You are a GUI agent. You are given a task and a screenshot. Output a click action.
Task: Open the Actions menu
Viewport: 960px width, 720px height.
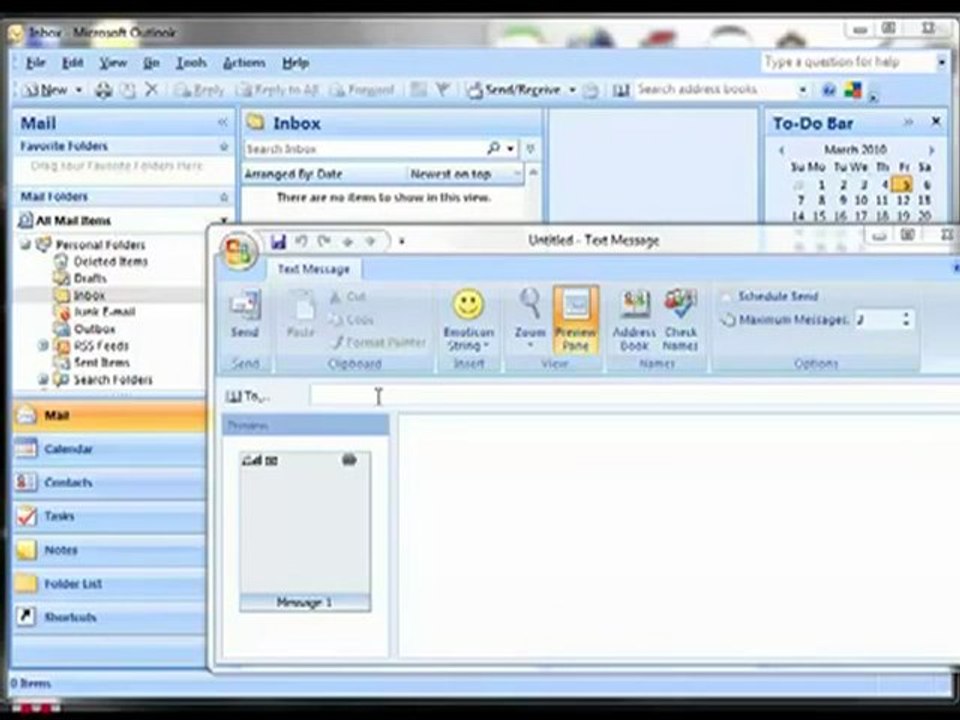point(244,62)
